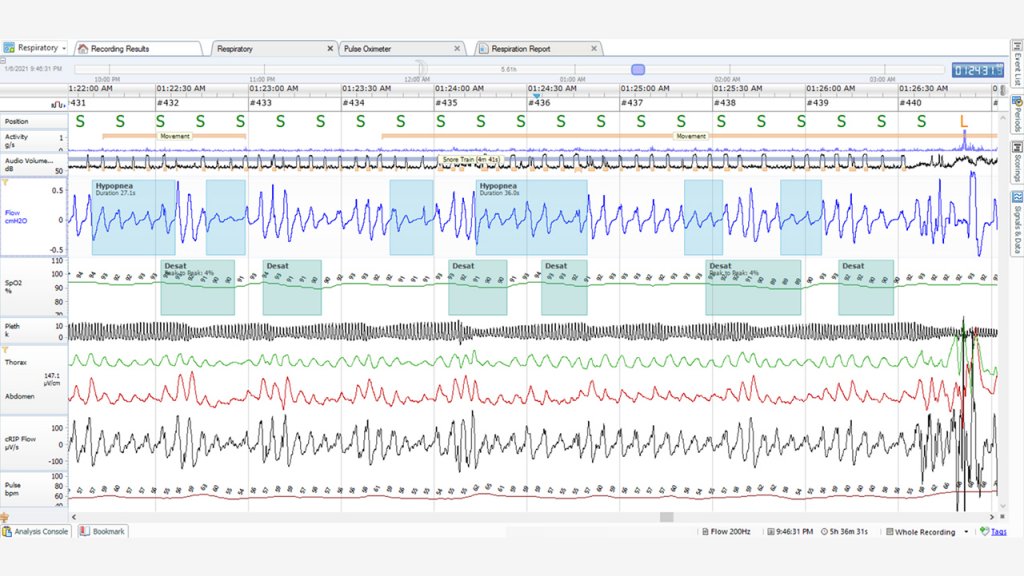Click the Recording Results home icon

83,48
